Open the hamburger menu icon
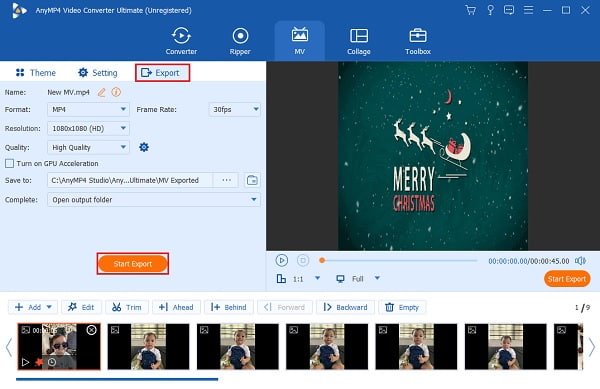The height and width of the screenshot is (389, 600). (x=528, y=10)
